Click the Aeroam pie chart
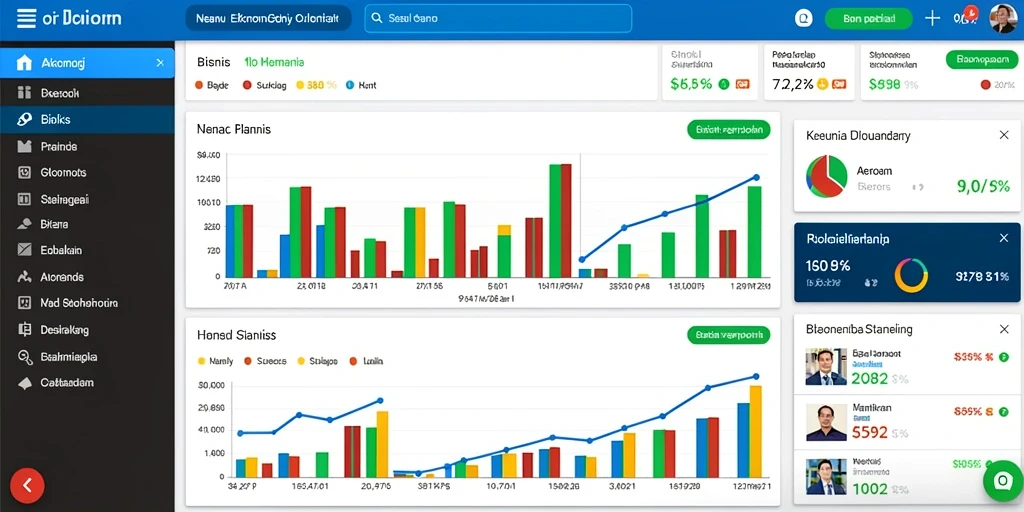 coord(827,176)
